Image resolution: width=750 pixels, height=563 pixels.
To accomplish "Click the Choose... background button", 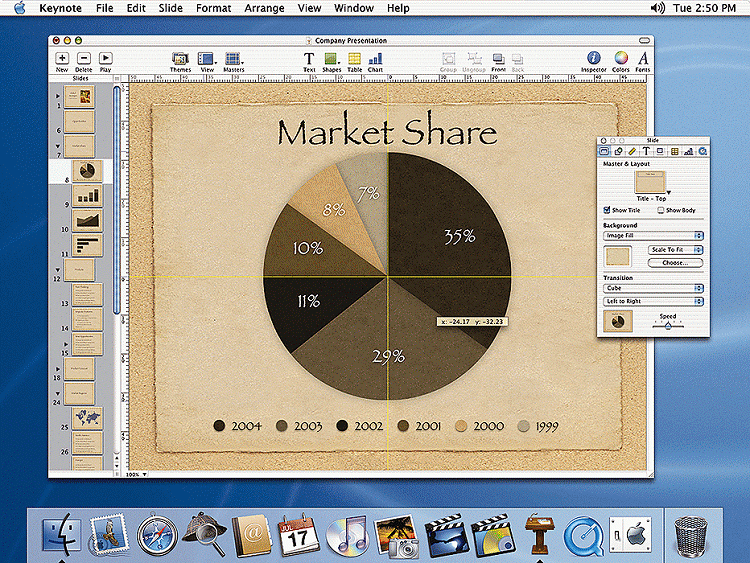I will click(675, 263).
